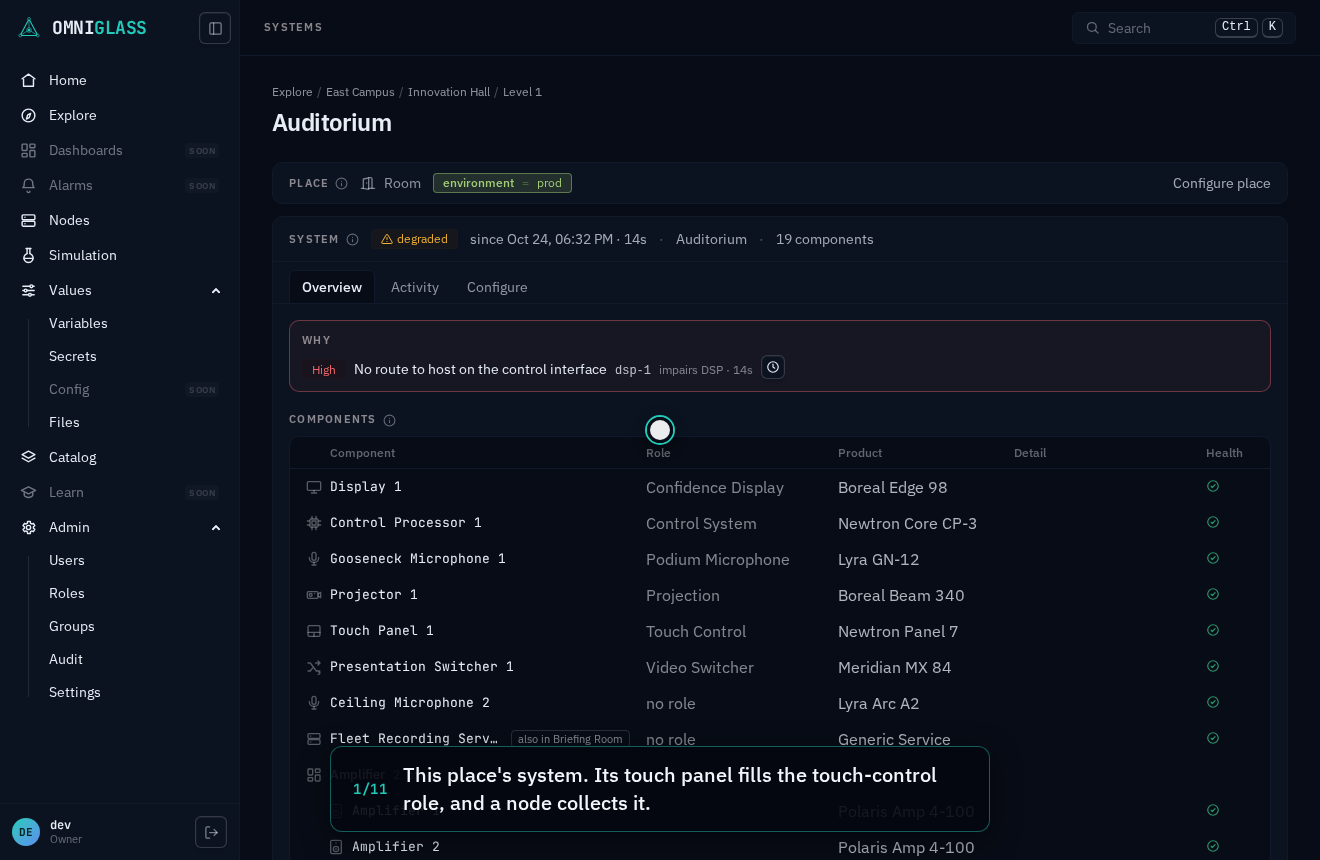Open Secrets in the sidebar

click(73, 356)
